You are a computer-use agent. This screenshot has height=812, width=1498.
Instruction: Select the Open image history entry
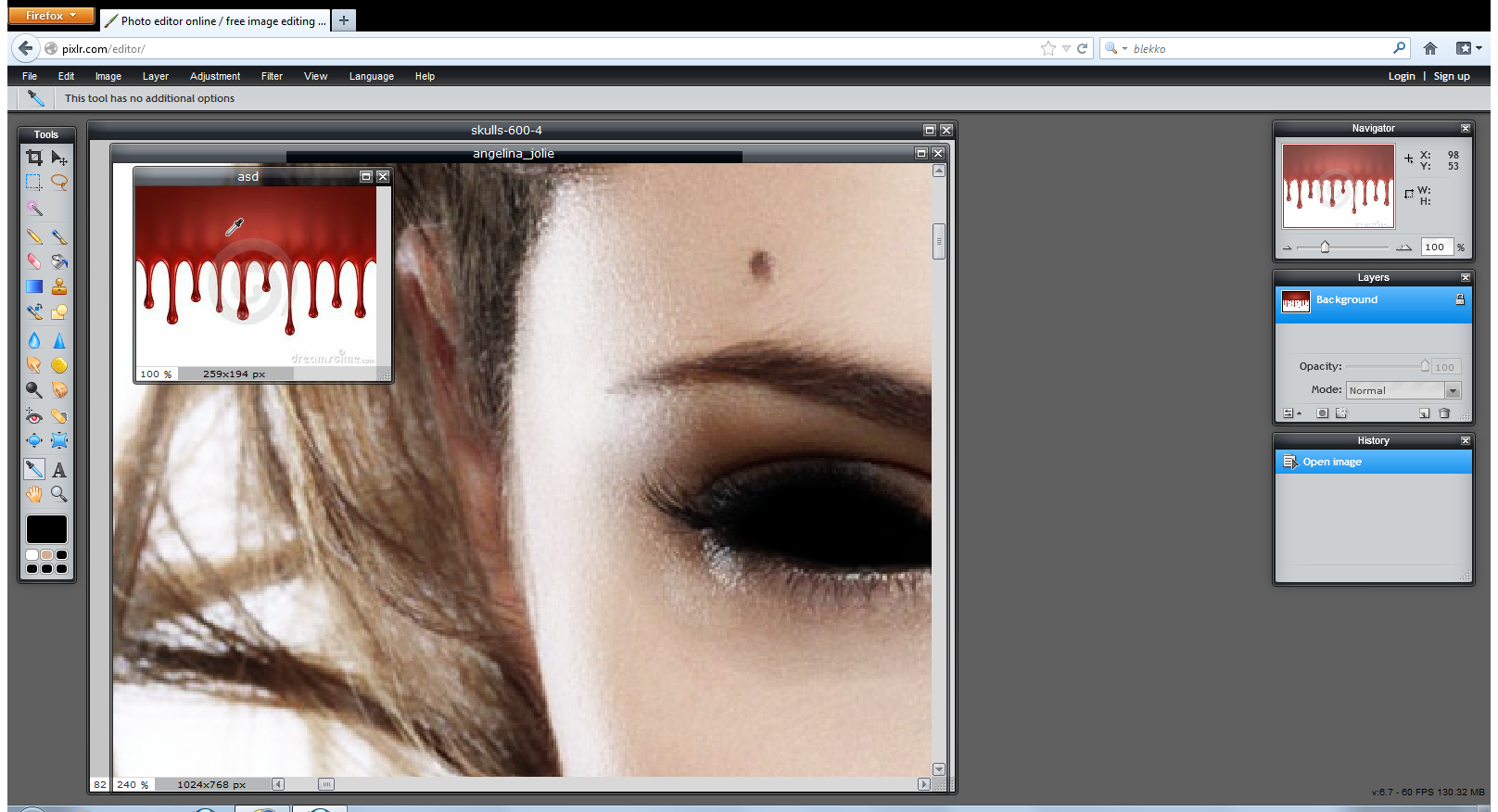coord(1374,462)
